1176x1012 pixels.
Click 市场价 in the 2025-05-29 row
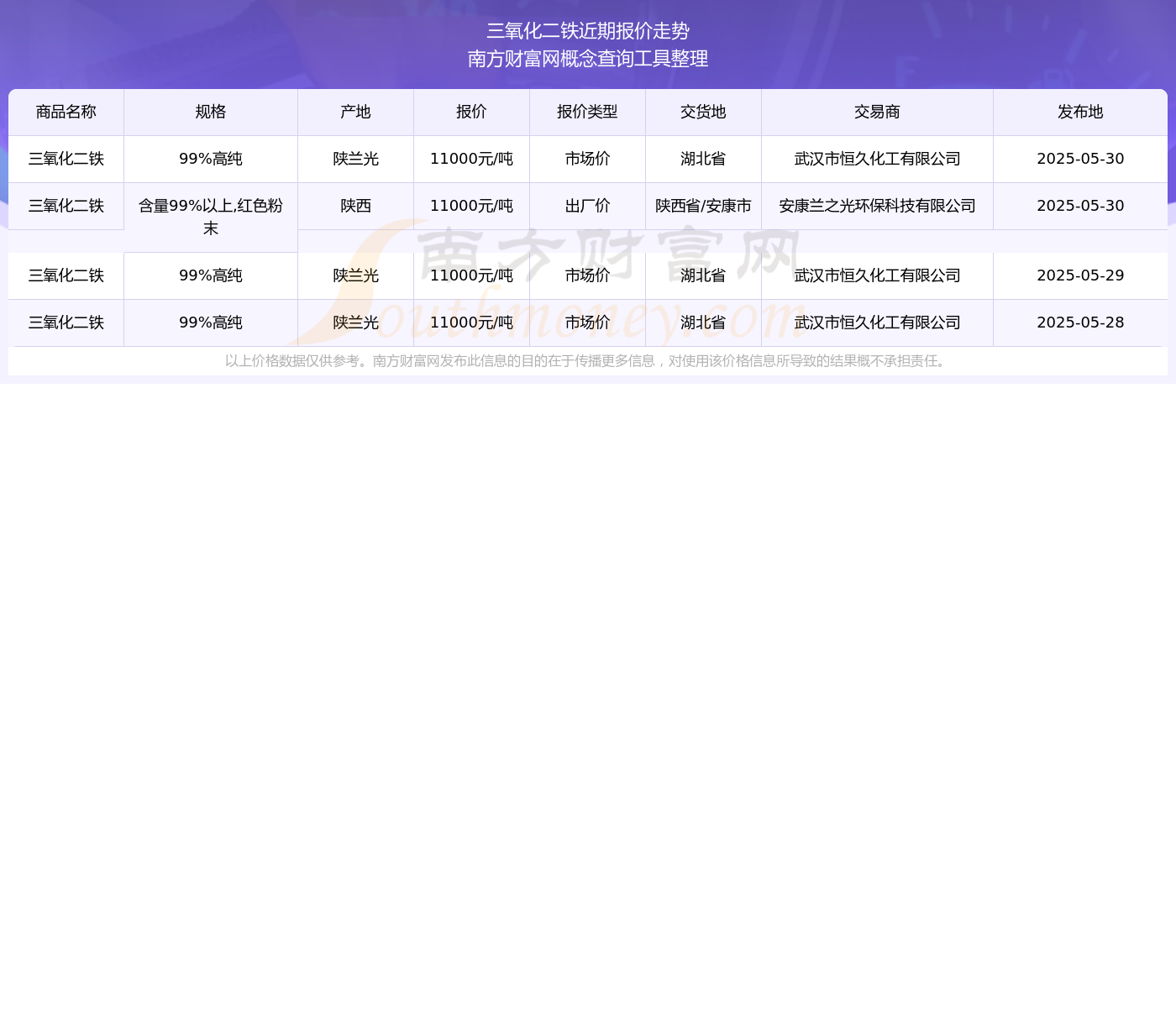point(588,275)
